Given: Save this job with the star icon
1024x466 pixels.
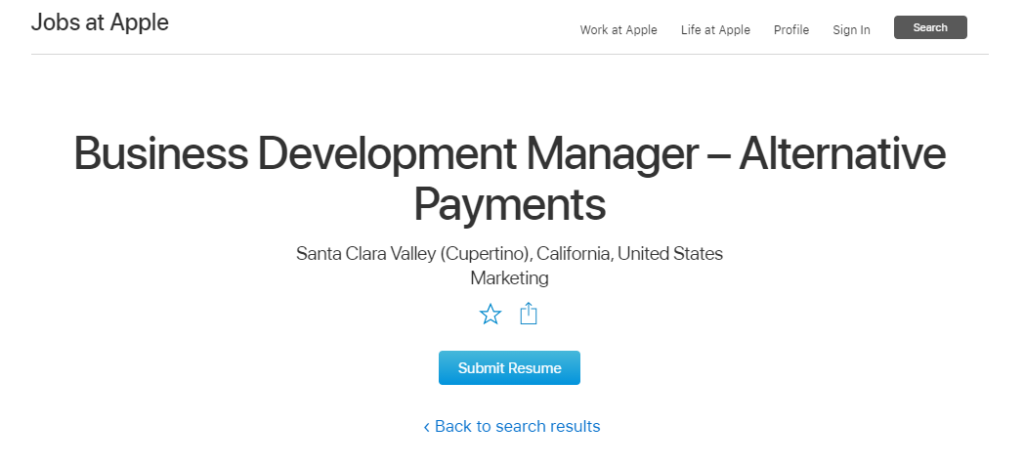Looking at the screenshot, I should pos(490,315).
